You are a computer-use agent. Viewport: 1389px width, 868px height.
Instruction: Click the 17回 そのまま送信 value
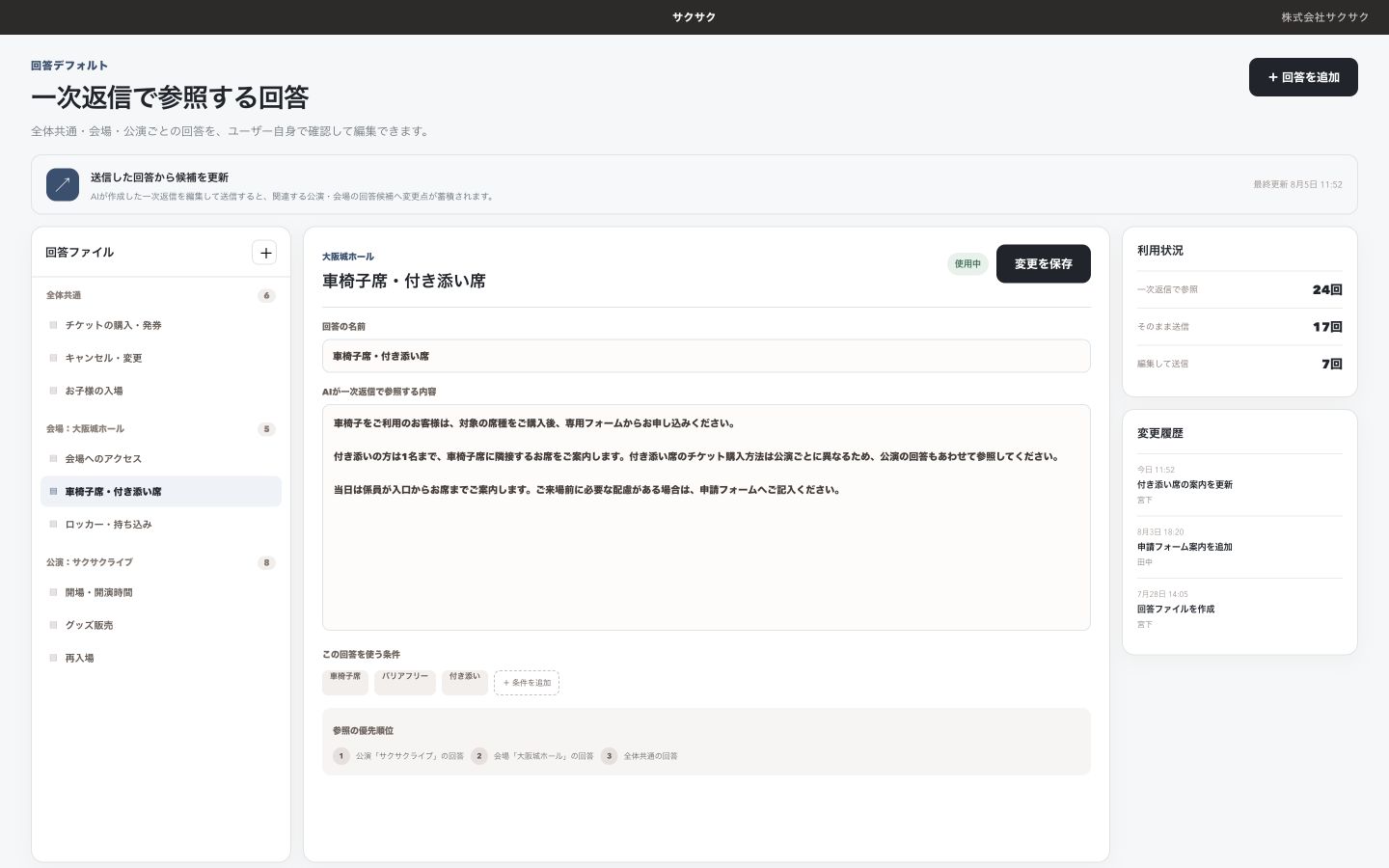click(1327, 327)
